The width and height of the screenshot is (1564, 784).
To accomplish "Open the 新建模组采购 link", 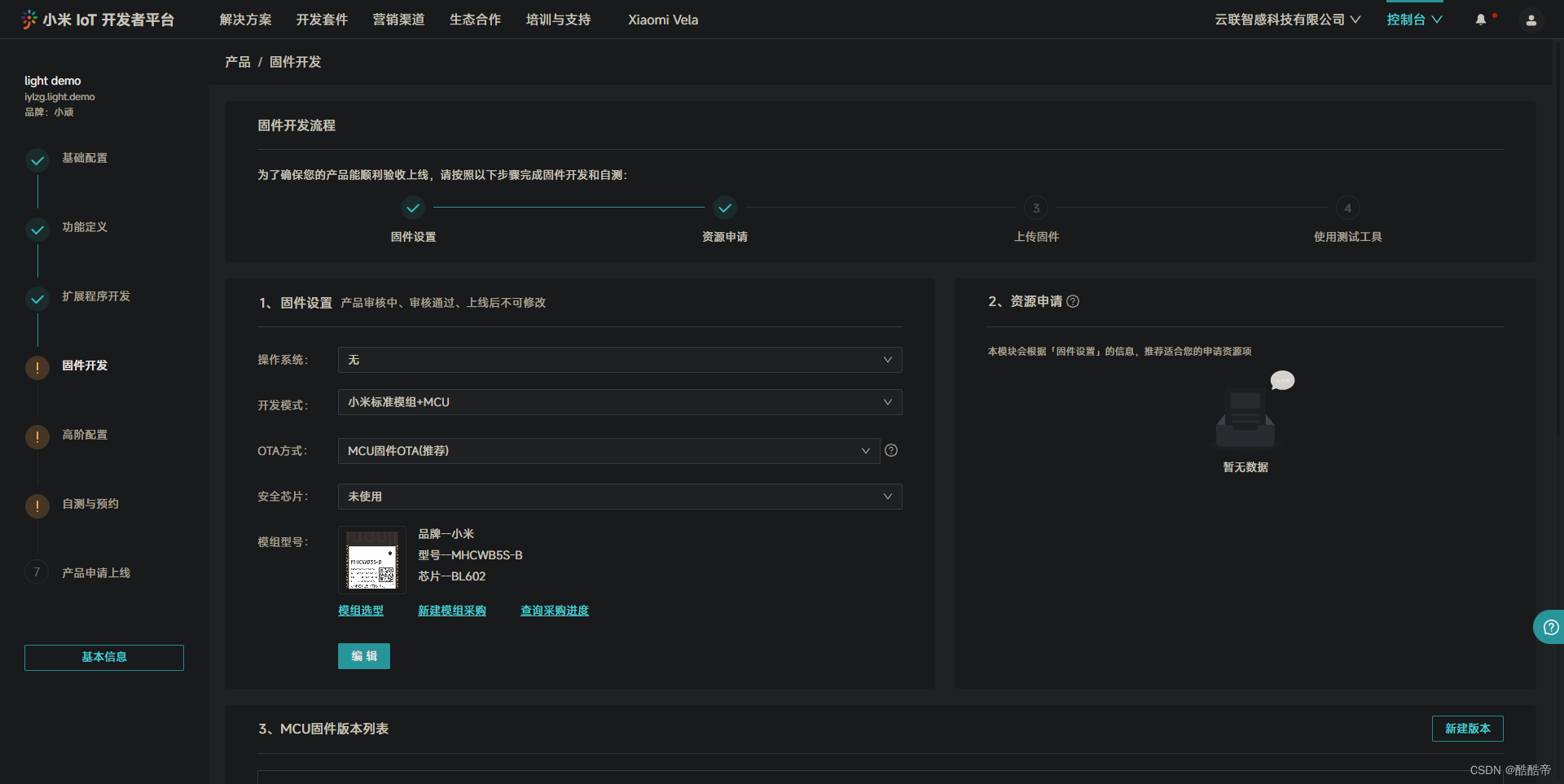I will click(452, 611).
